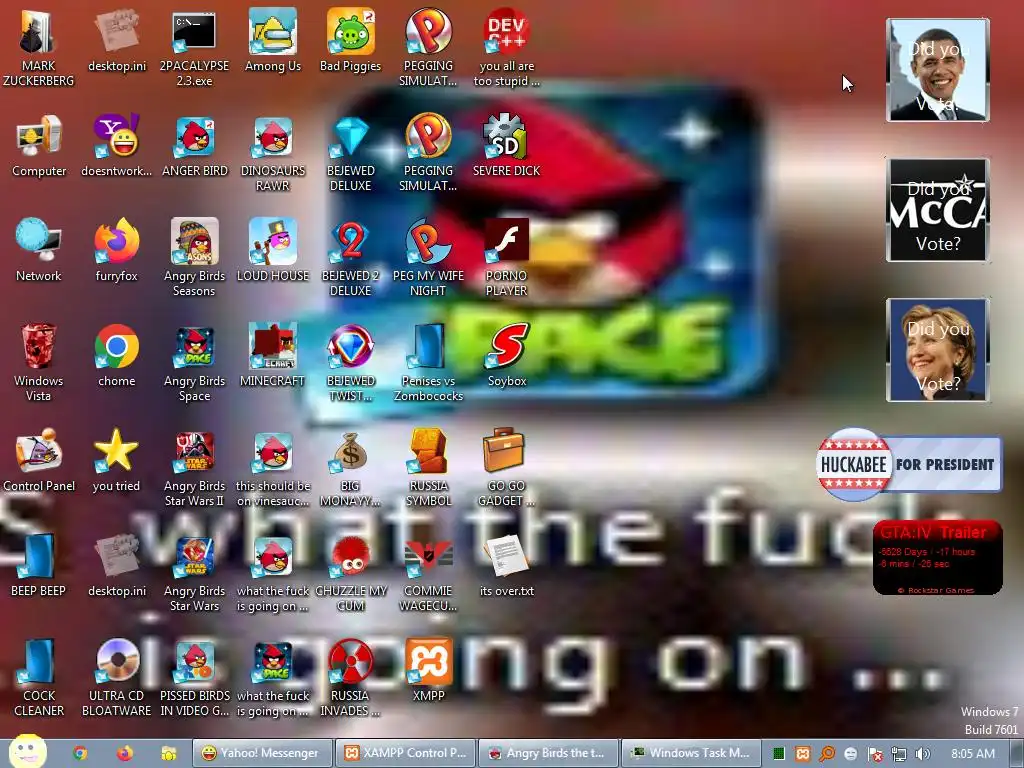
Task: Click the orange XAMPP tray icon
Action: click(x=803, y=754)
